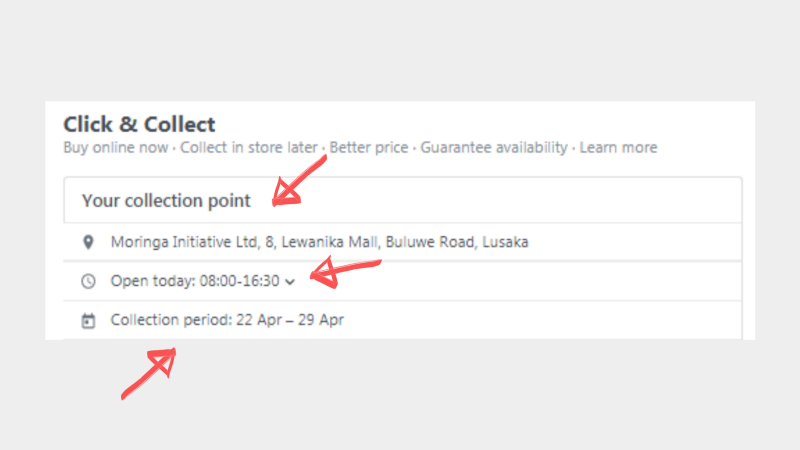The width and height of the screenshot is (800, 450).
Task: Click the 22 Apr – 29 Apr date range
Action: pyautogui.click(x=290, y=321)
